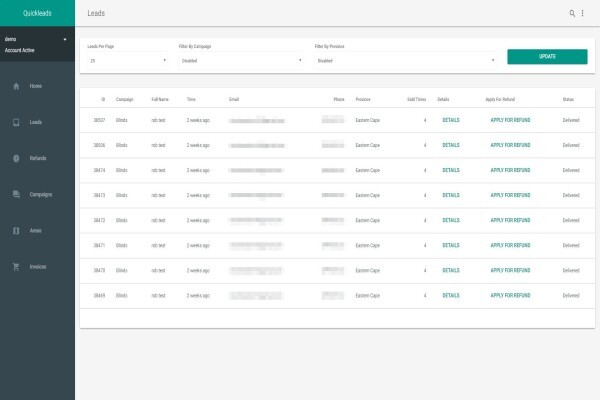Click Delivered status of lead 38473
600x400 pixels.
pos(571,195)
